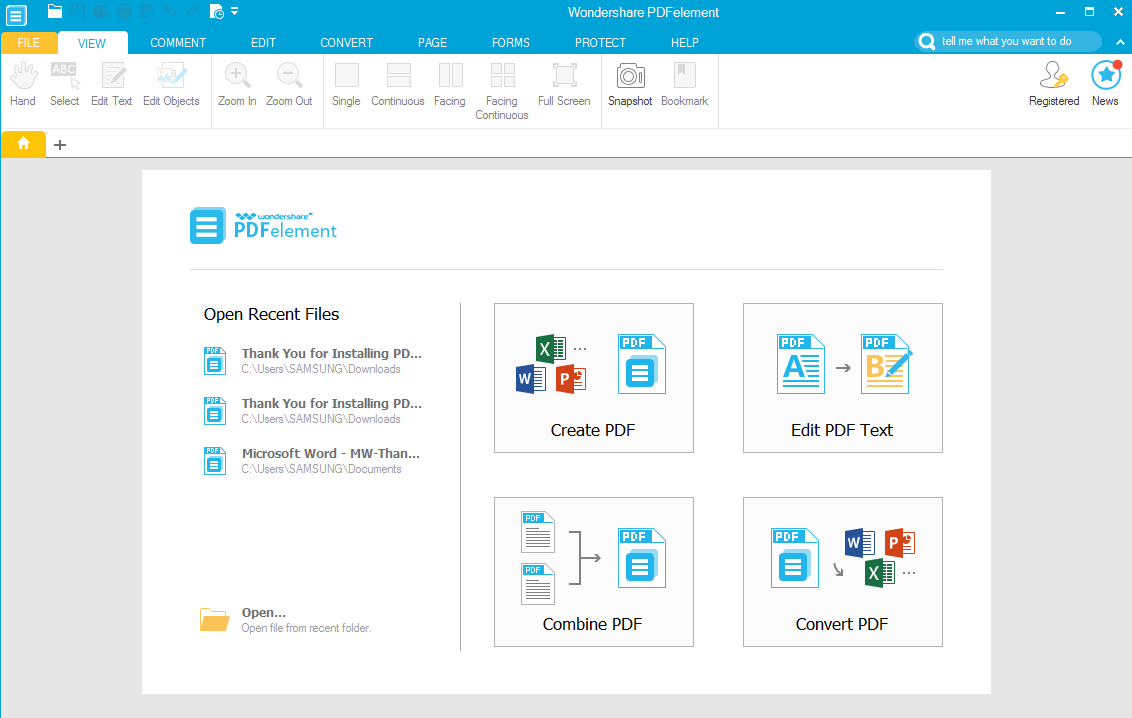Image resolution: width=1132 pixels, height=718 pixels.
Task: Click the Home tab icon
Action: click(x=23, y=144)
